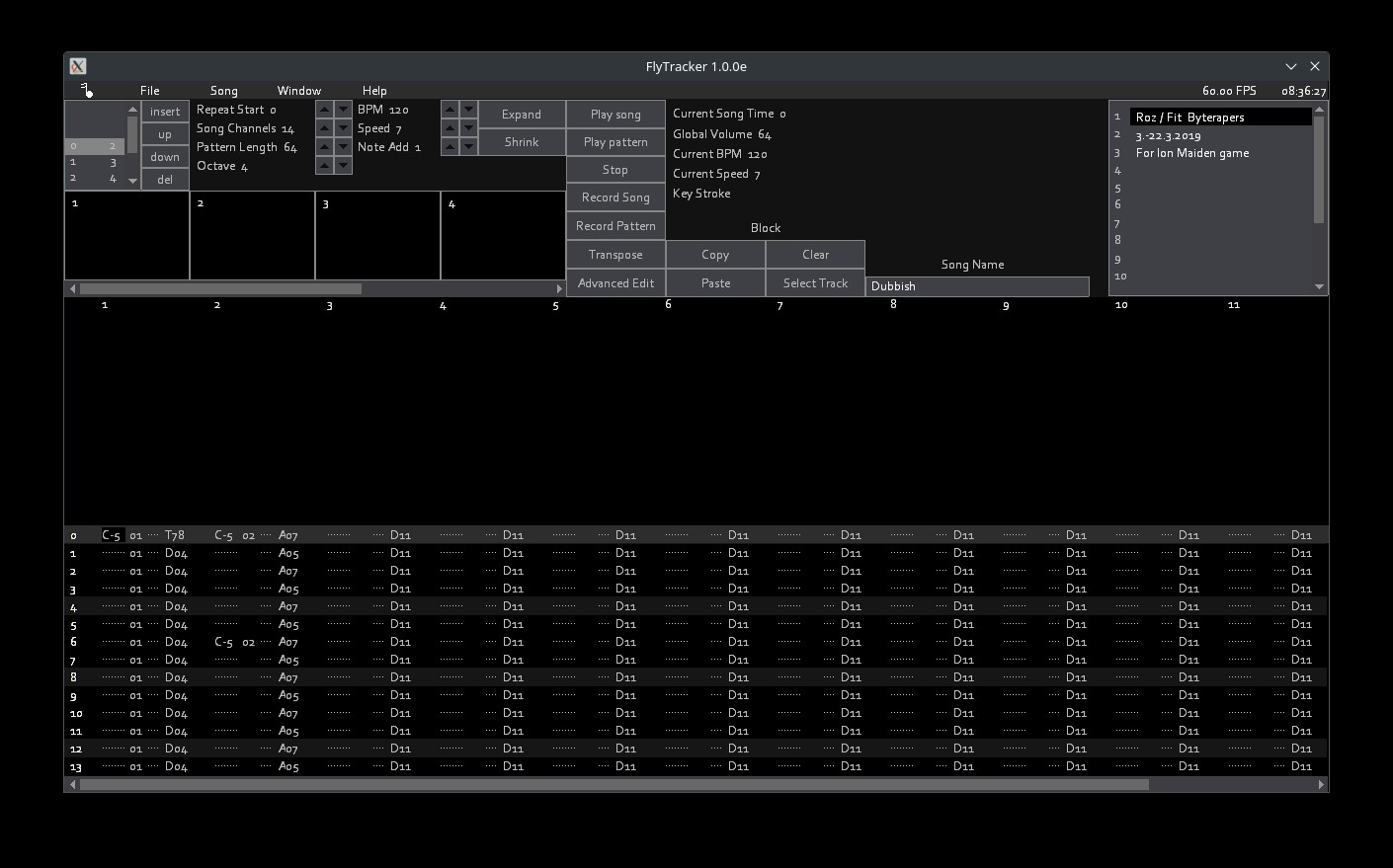The width and height of the screenshot is (1393, 868).
Task: Click the pattern editor horizontal scrollbar thumb
Action: (615, 784)
